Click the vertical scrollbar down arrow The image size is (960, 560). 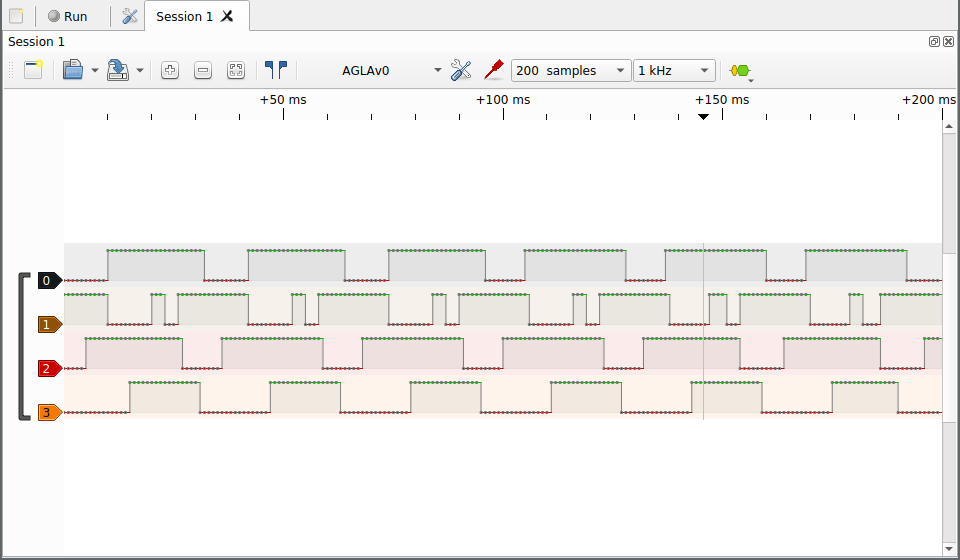949,549
